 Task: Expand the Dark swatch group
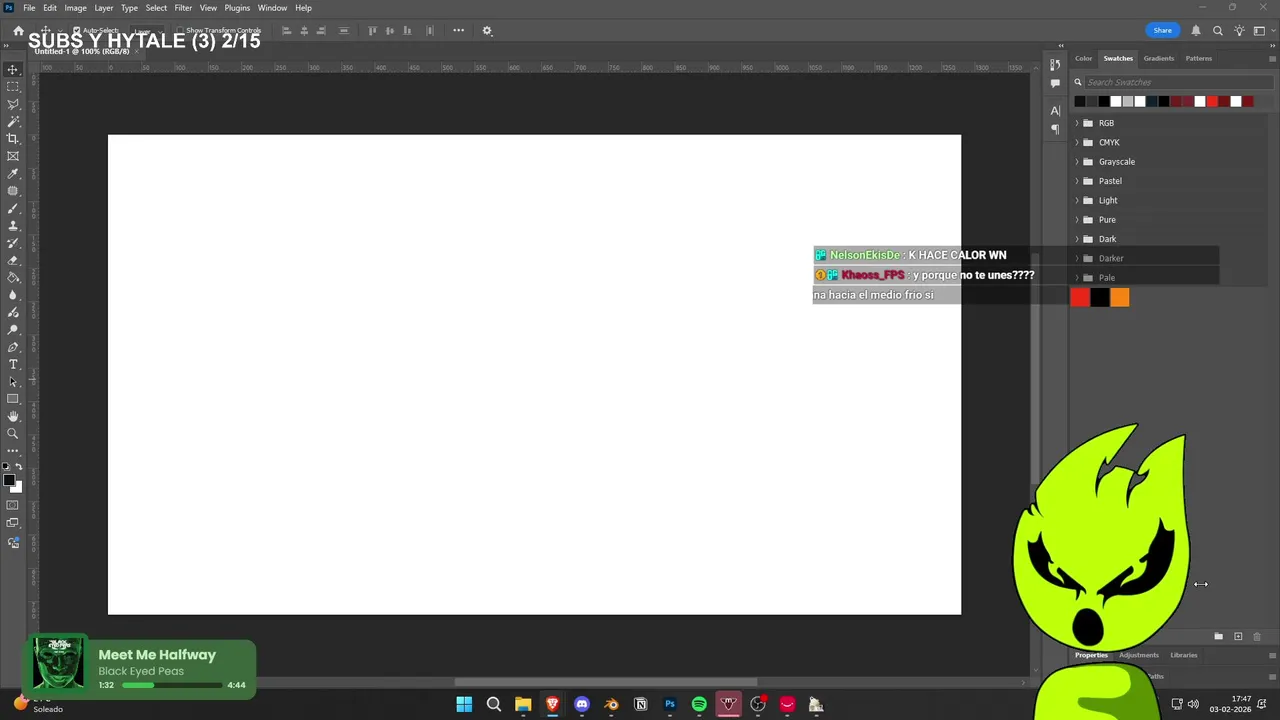click(x=1077, y=239)
